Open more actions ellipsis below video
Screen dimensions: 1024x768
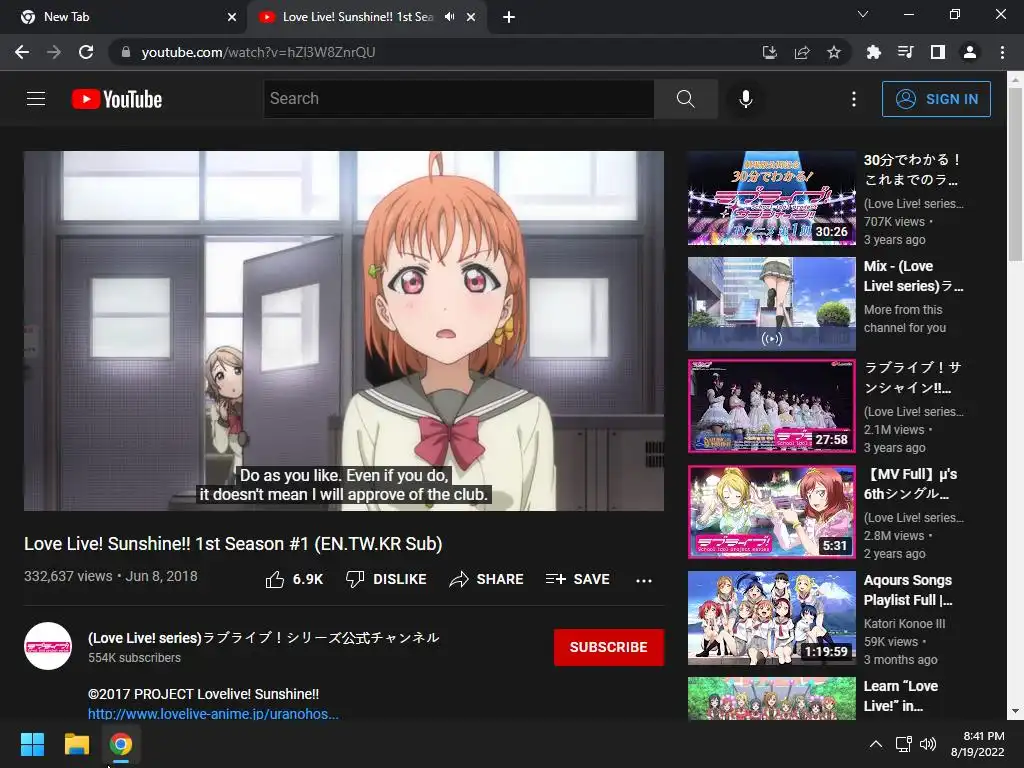coord(644,580)
